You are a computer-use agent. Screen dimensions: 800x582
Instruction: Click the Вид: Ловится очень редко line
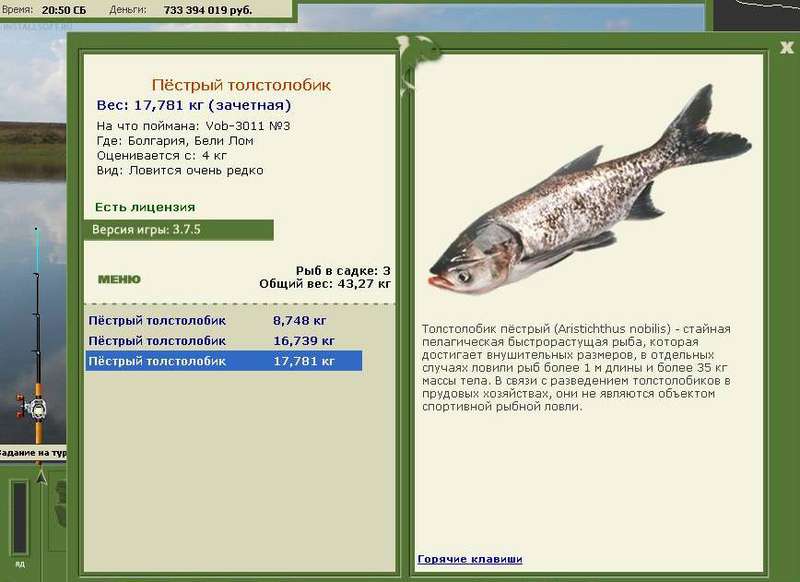coord(180,170)
